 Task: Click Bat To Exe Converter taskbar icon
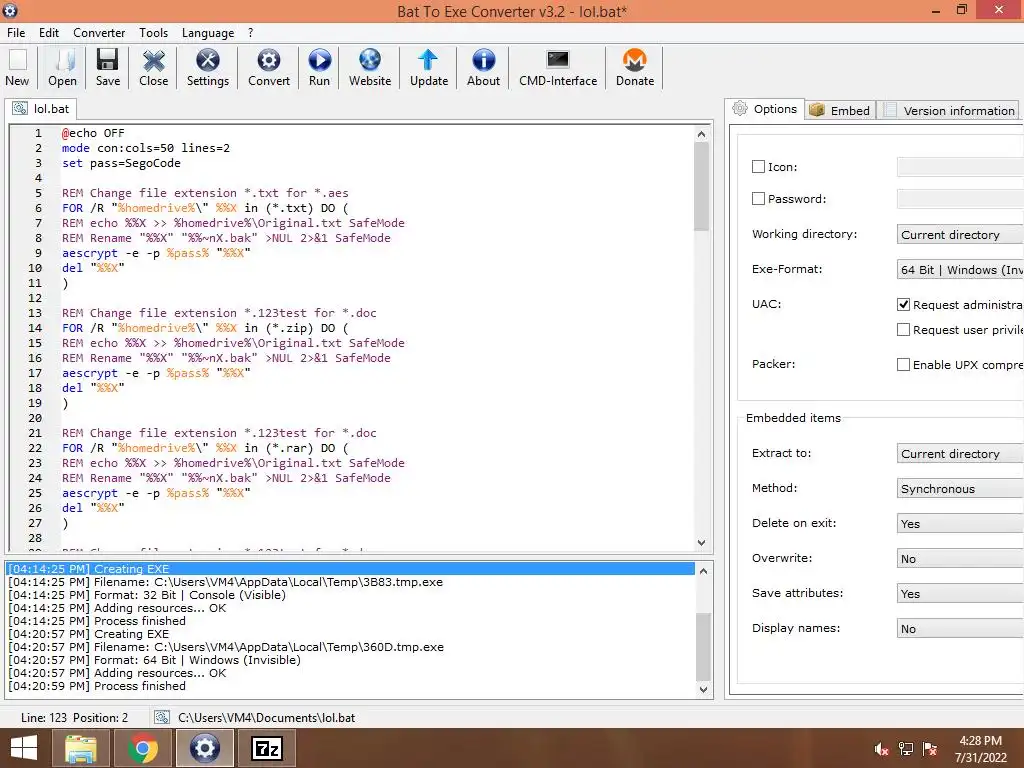pyautogui.click(x=204, y=748)
